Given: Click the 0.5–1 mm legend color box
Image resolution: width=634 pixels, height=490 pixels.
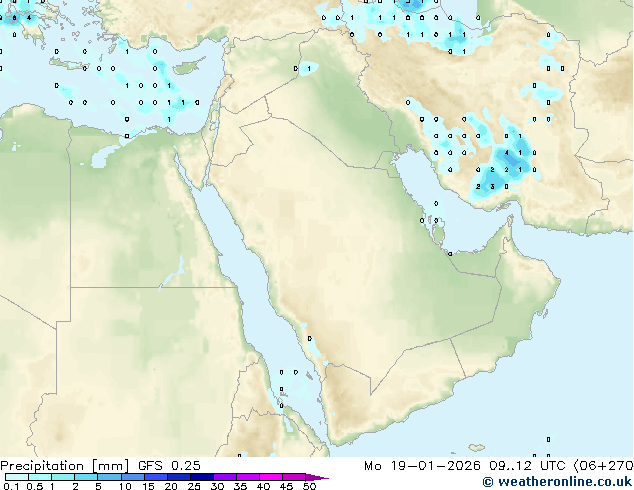Looking at the screenshot, I should [x=40, y=477].
